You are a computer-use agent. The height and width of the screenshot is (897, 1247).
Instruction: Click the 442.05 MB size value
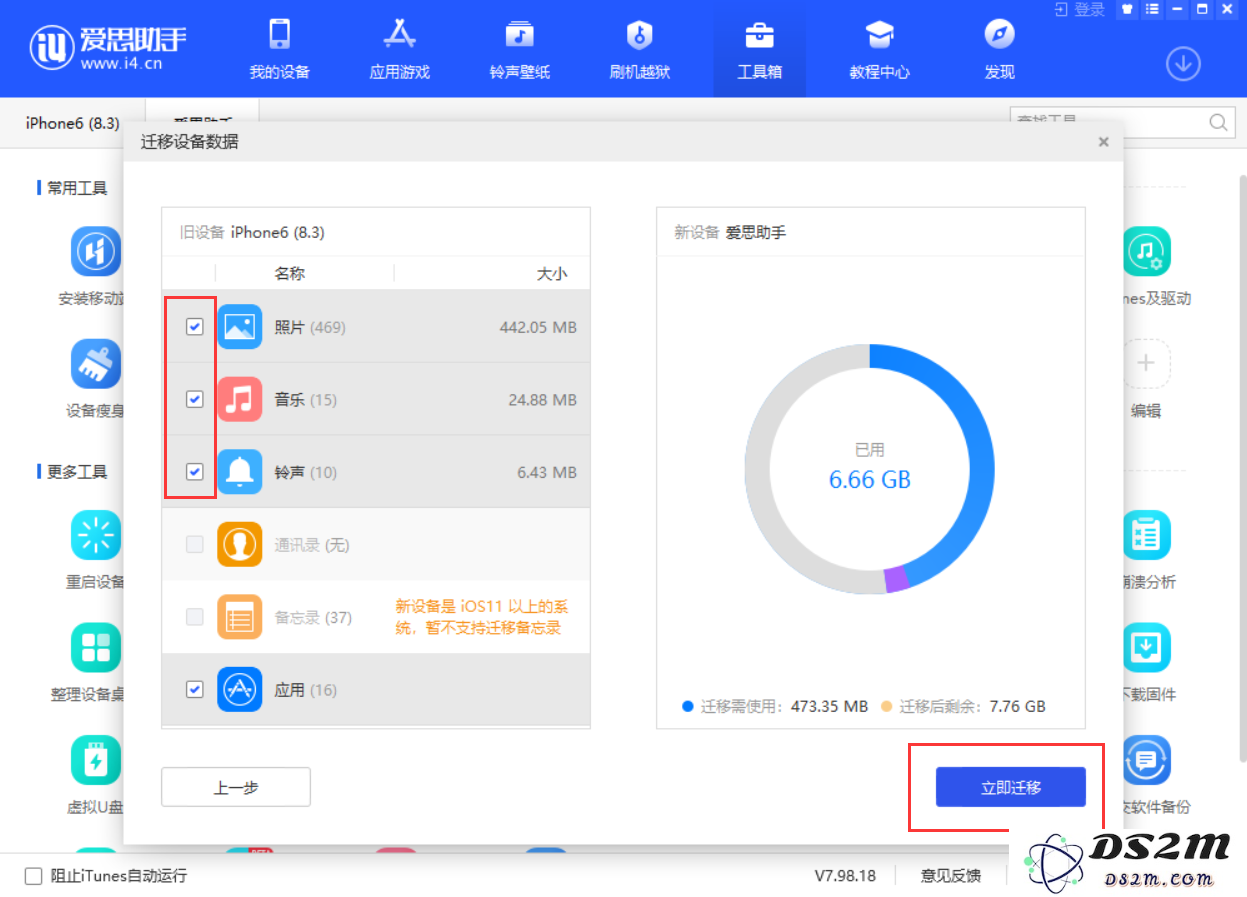pyautogui.click(x=538, y=327)
